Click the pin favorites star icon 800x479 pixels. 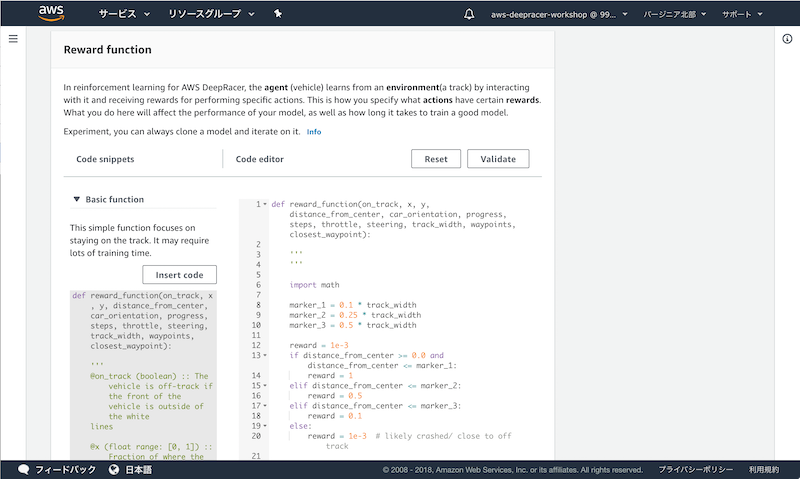pyautogui.click(x=278, y=14)
